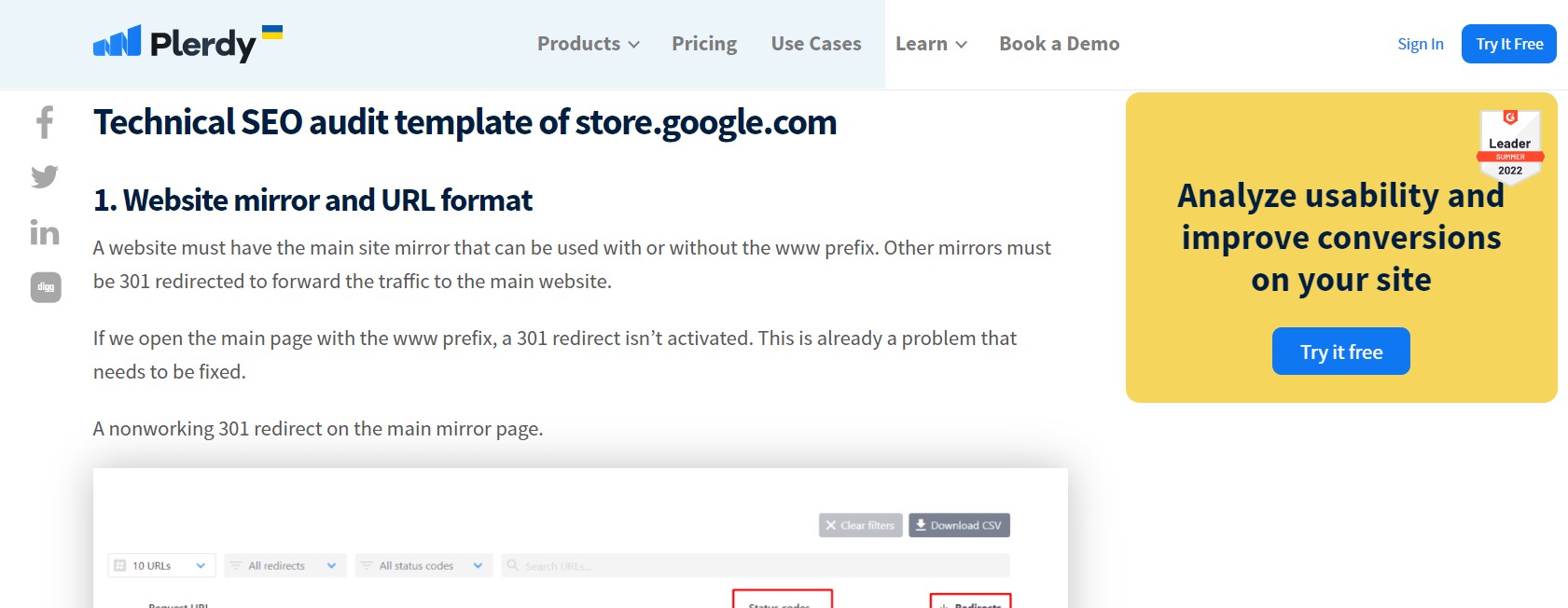1568x608 pixels.
Task: Click the Search URLs field
Action: pos(756,565)
